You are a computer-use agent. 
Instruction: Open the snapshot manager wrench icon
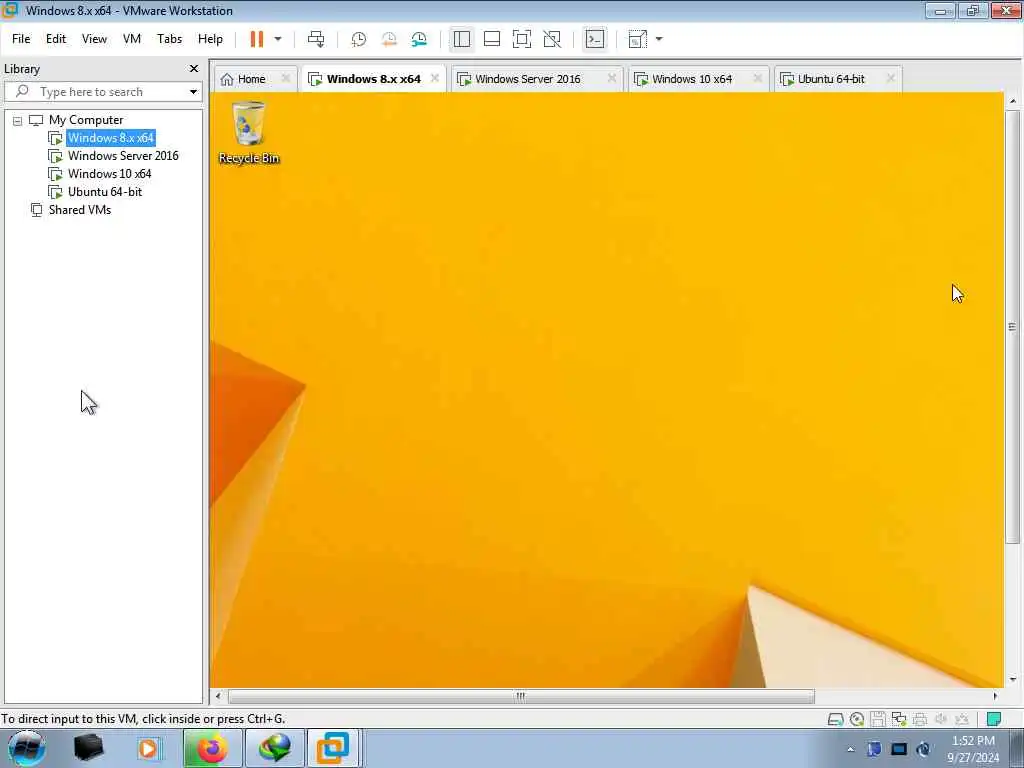[419, 39]
